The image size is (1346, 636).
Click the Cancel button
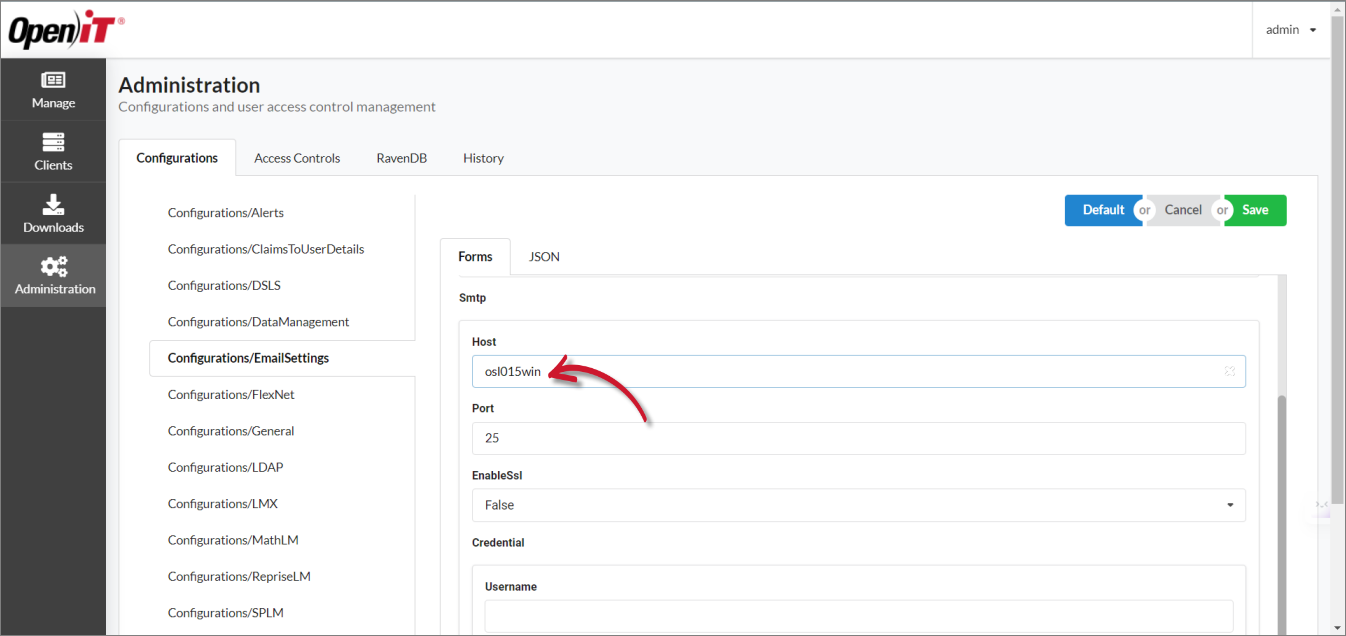(x=1183, y=210)
